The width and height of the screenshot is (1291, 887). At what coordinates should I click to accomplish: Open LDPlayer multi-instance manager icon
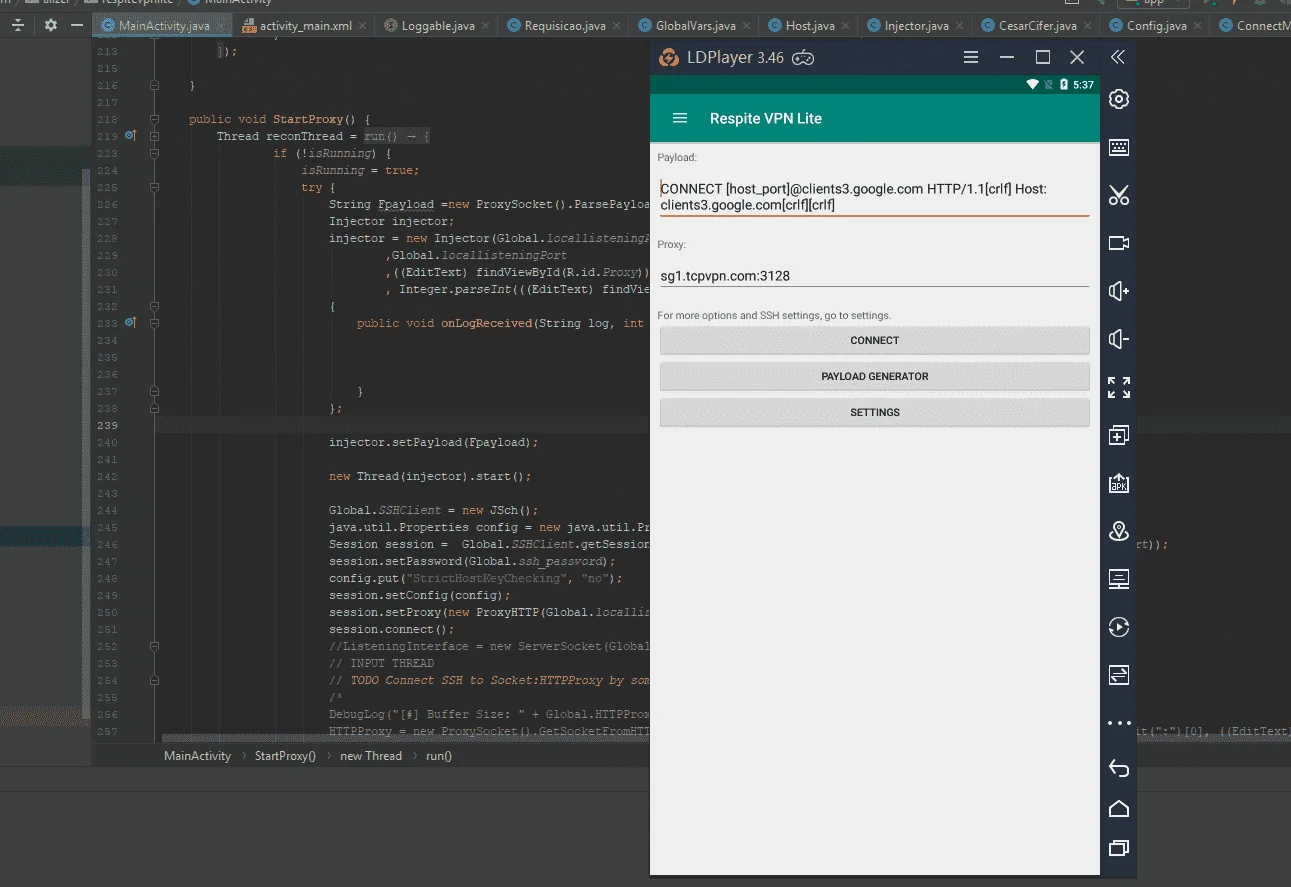pos(1119,435)
